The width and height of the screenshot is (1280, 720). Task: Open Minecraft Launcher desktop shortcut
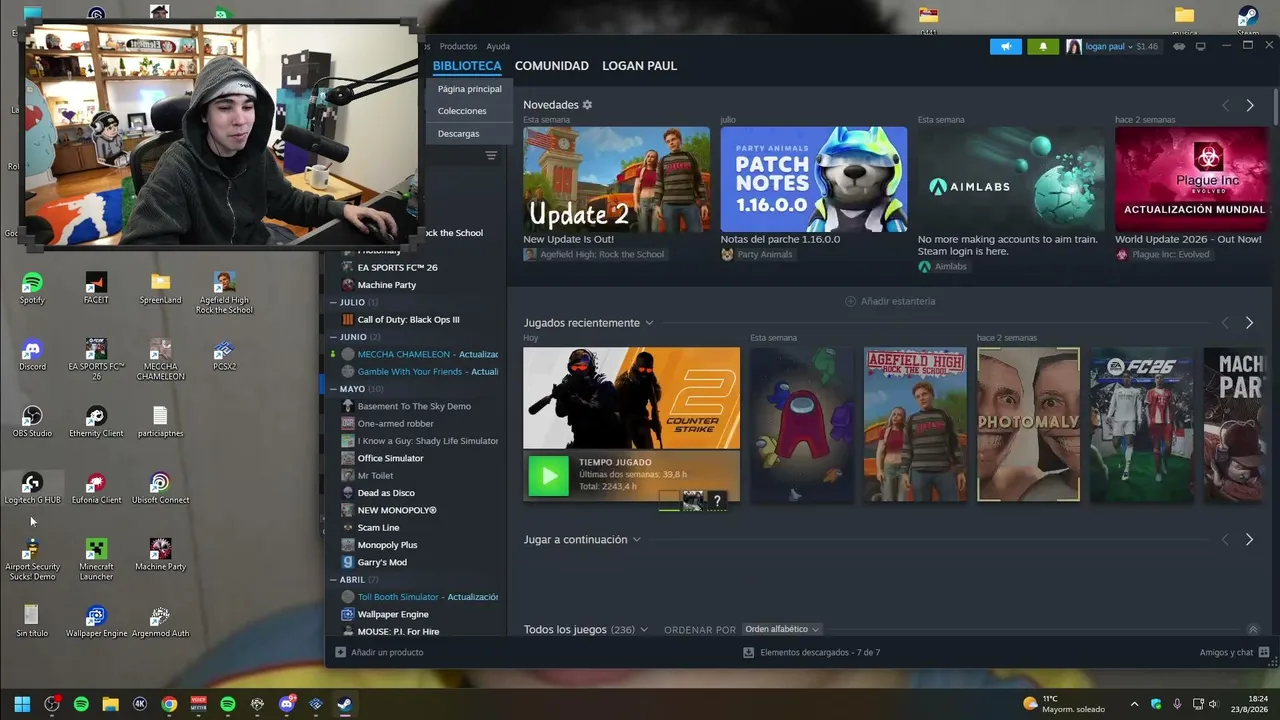tap(96, 560)
